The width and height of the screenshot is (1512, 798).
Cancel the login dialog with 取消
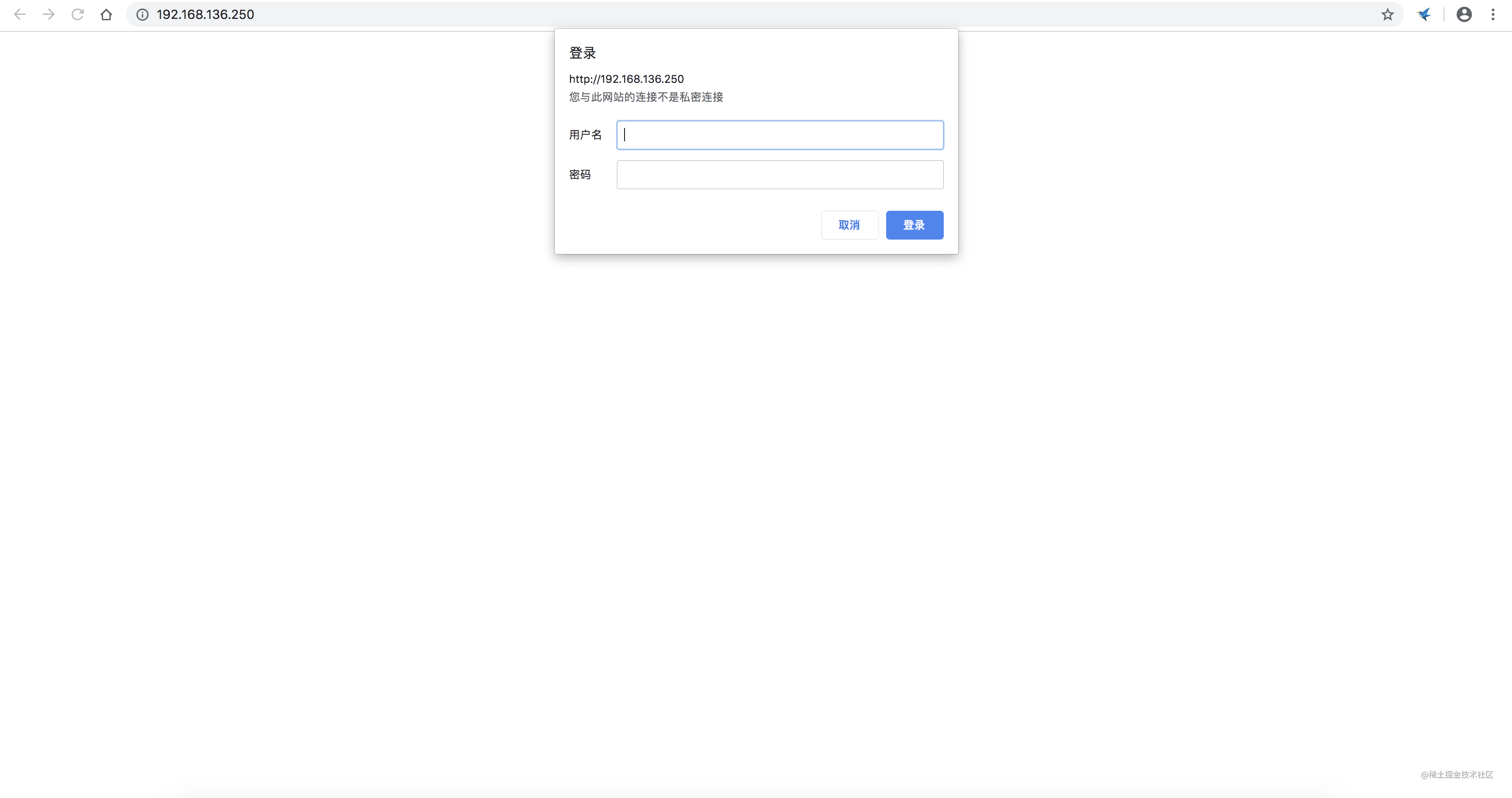click(849, 225)
